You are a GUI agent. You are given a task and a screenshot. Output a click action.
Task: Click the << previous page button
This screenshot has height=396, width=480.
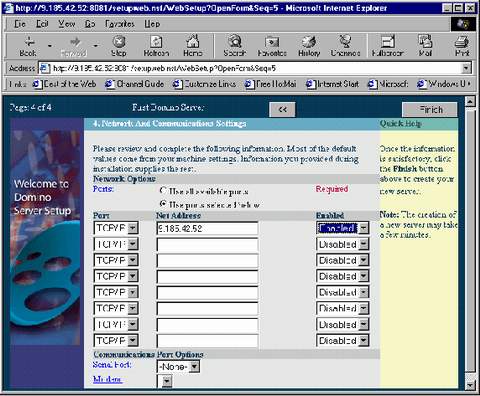(282, 110)
